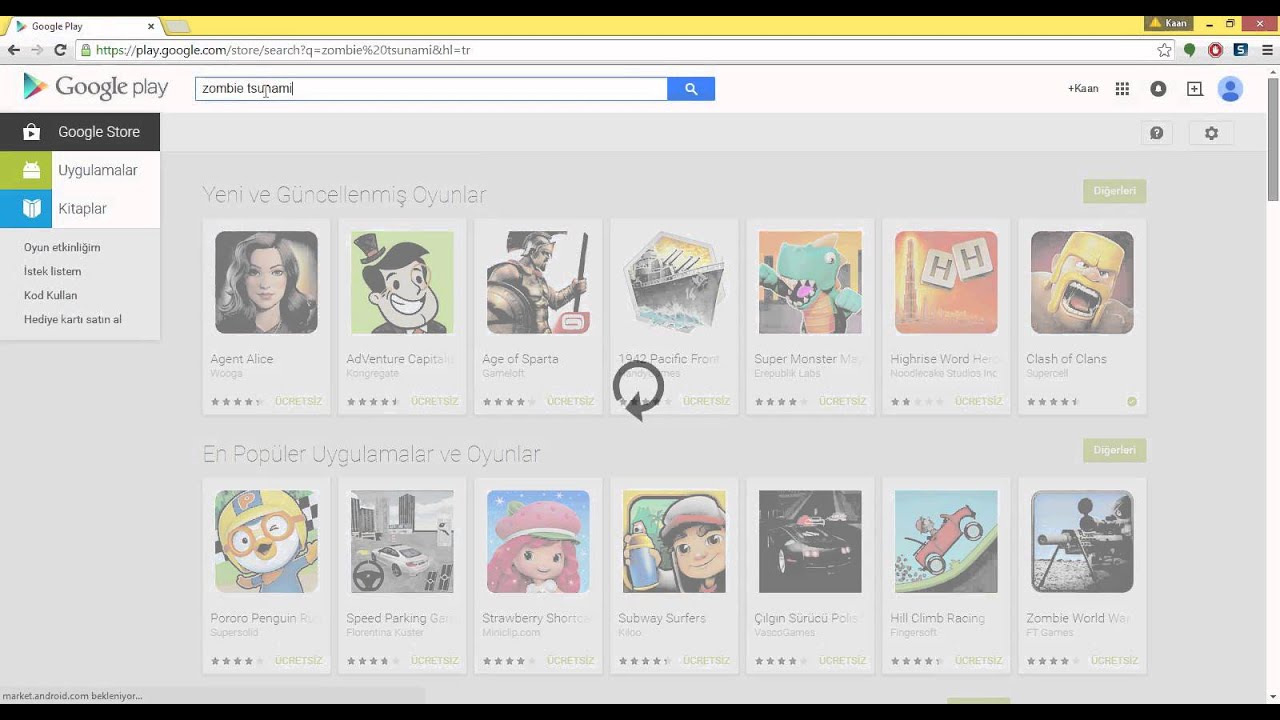Screen dimensions: 1280x720
Task: Click the browser back arrow
Action: coord(14,50)
